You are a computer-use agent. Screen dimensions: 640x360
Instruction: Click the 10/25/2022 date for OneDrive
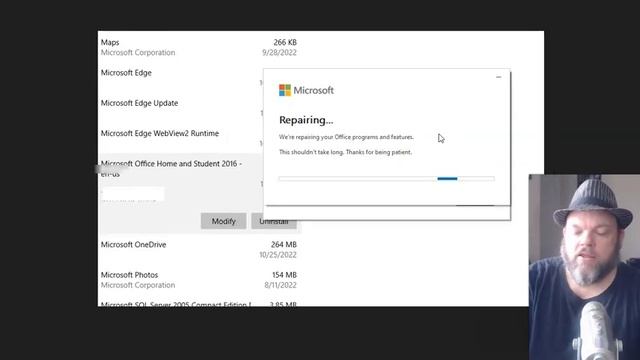coord(278,255)
